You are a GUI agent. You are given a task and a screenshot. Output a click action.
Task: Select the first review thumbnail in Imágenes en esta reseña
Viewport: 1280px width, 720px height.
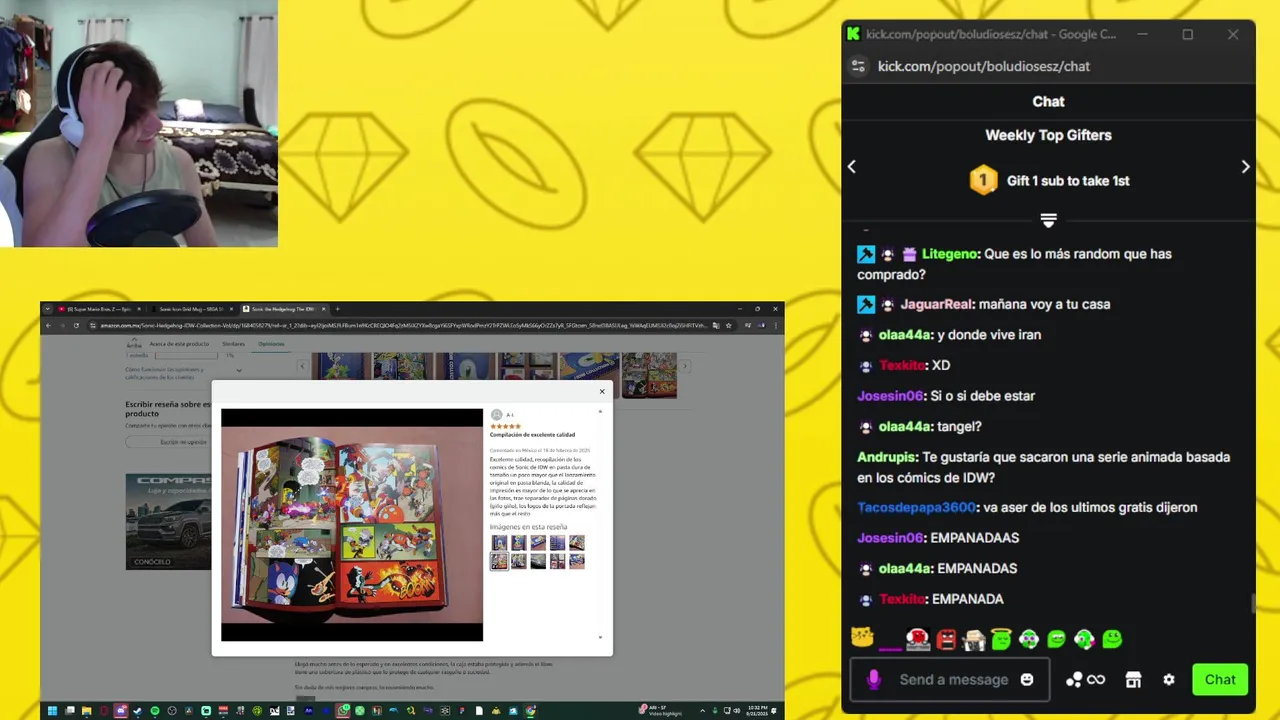499,543
